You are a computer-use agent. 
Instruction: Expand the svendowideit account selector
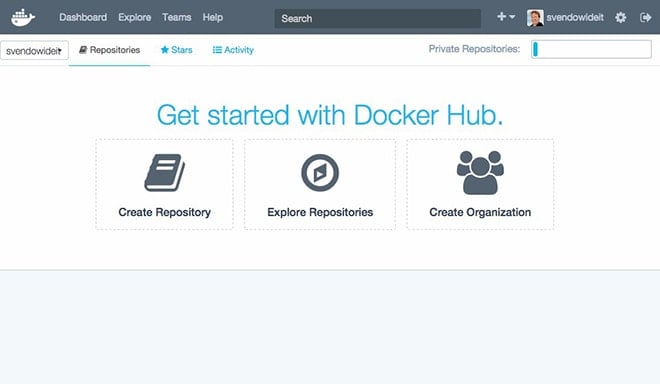35,51
